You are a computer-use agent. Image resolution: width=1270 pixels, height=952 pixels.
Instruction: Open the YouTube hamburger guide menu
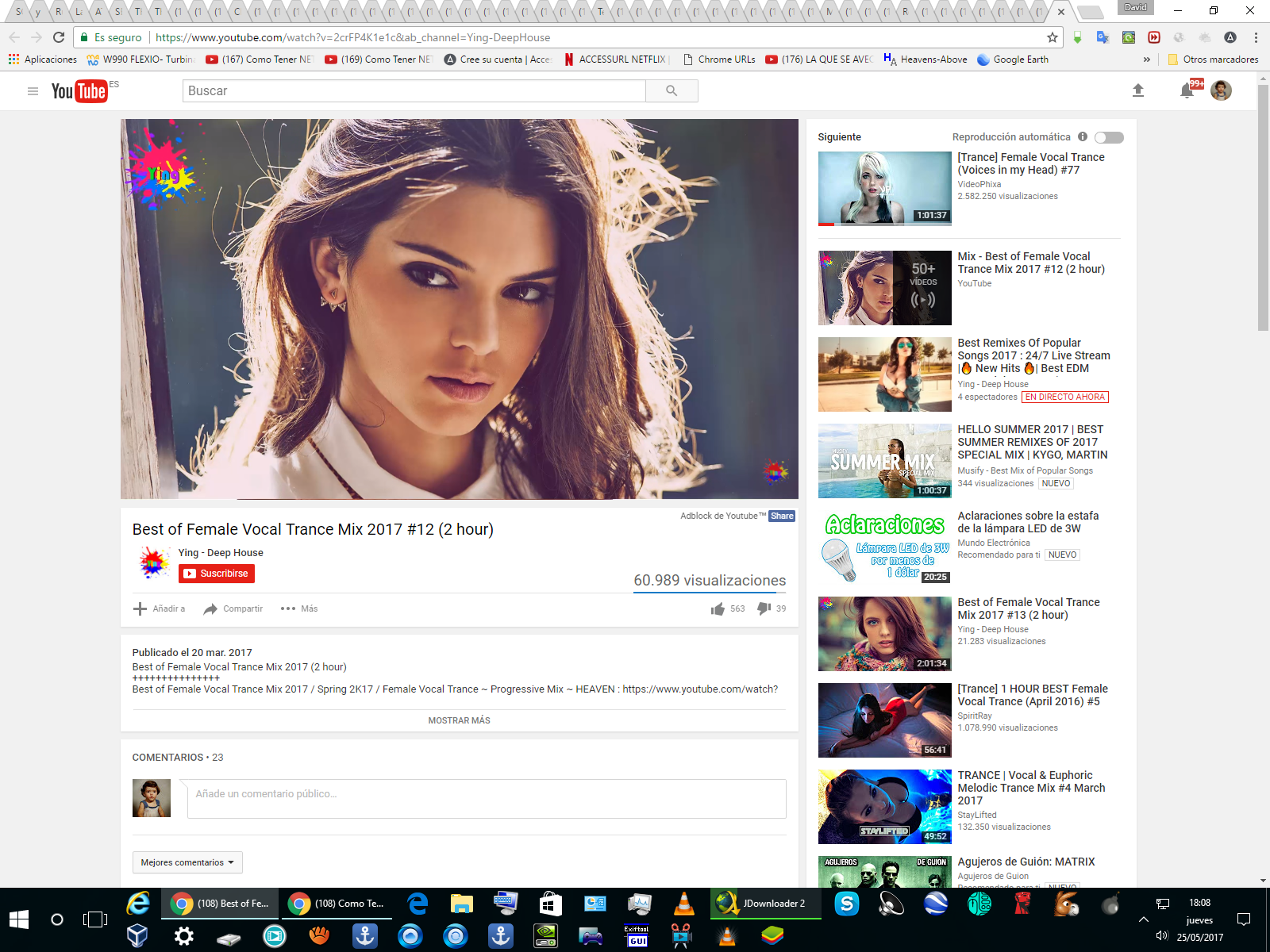click(x=33, y=91)
